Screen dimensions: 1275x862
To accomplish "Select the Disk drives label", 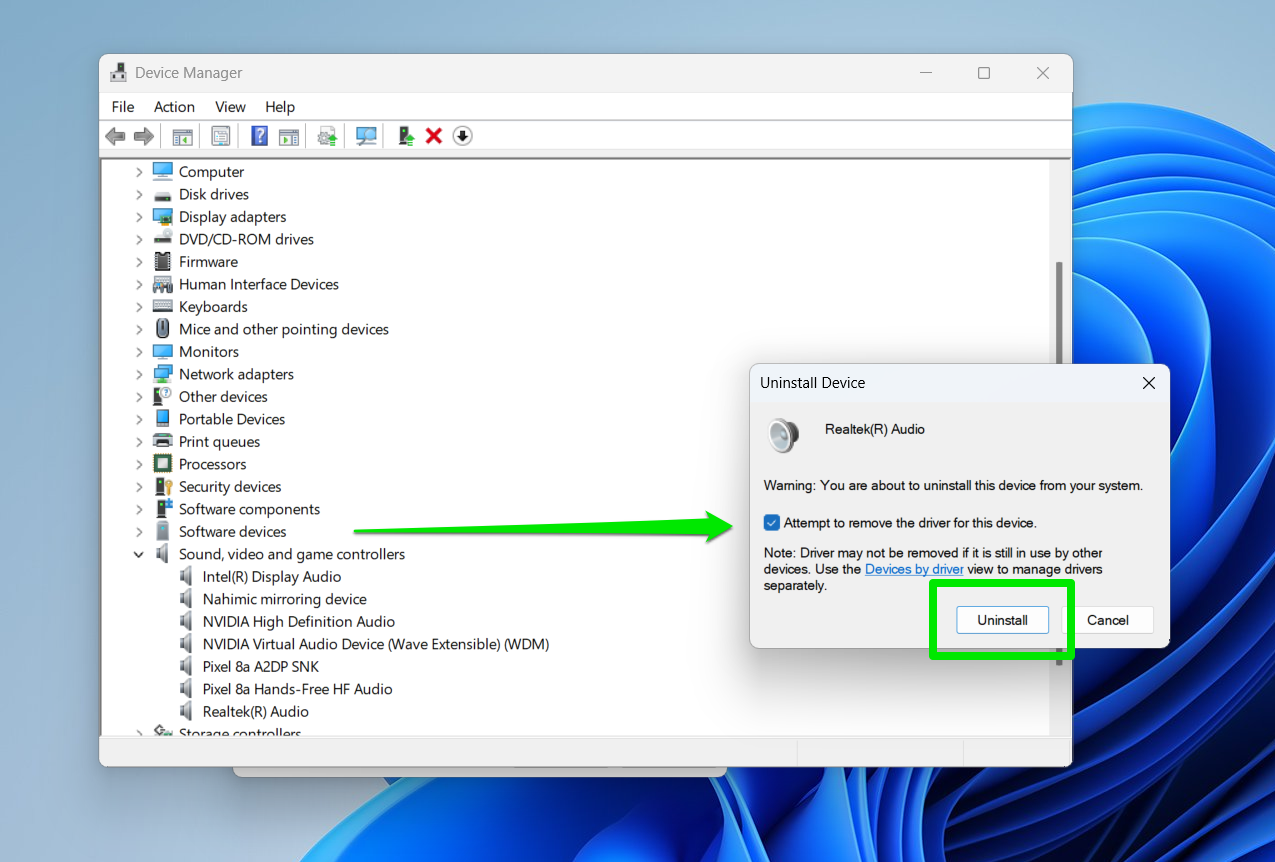I will (x=214, y=195).
